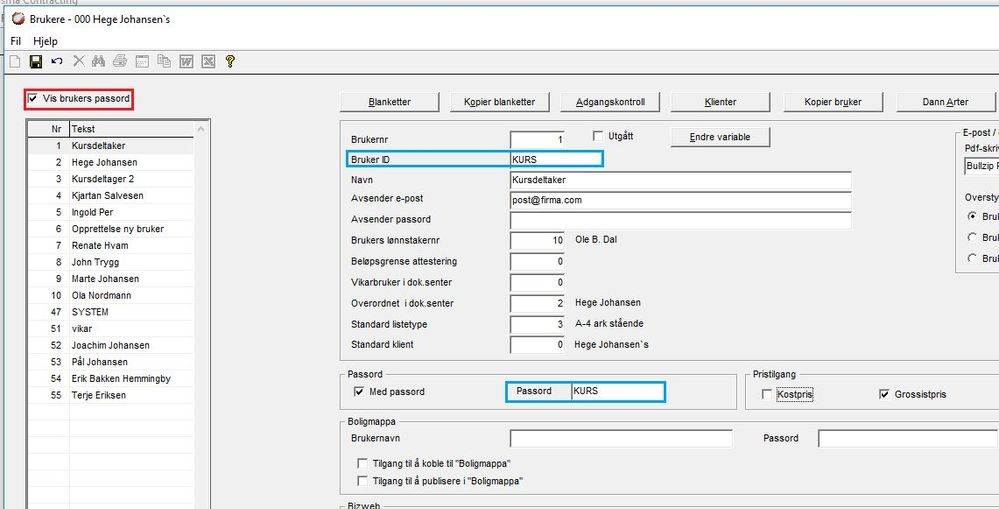Select John Trygg in the user list
This screenshot has height=509, width=999.
[110, 262]
